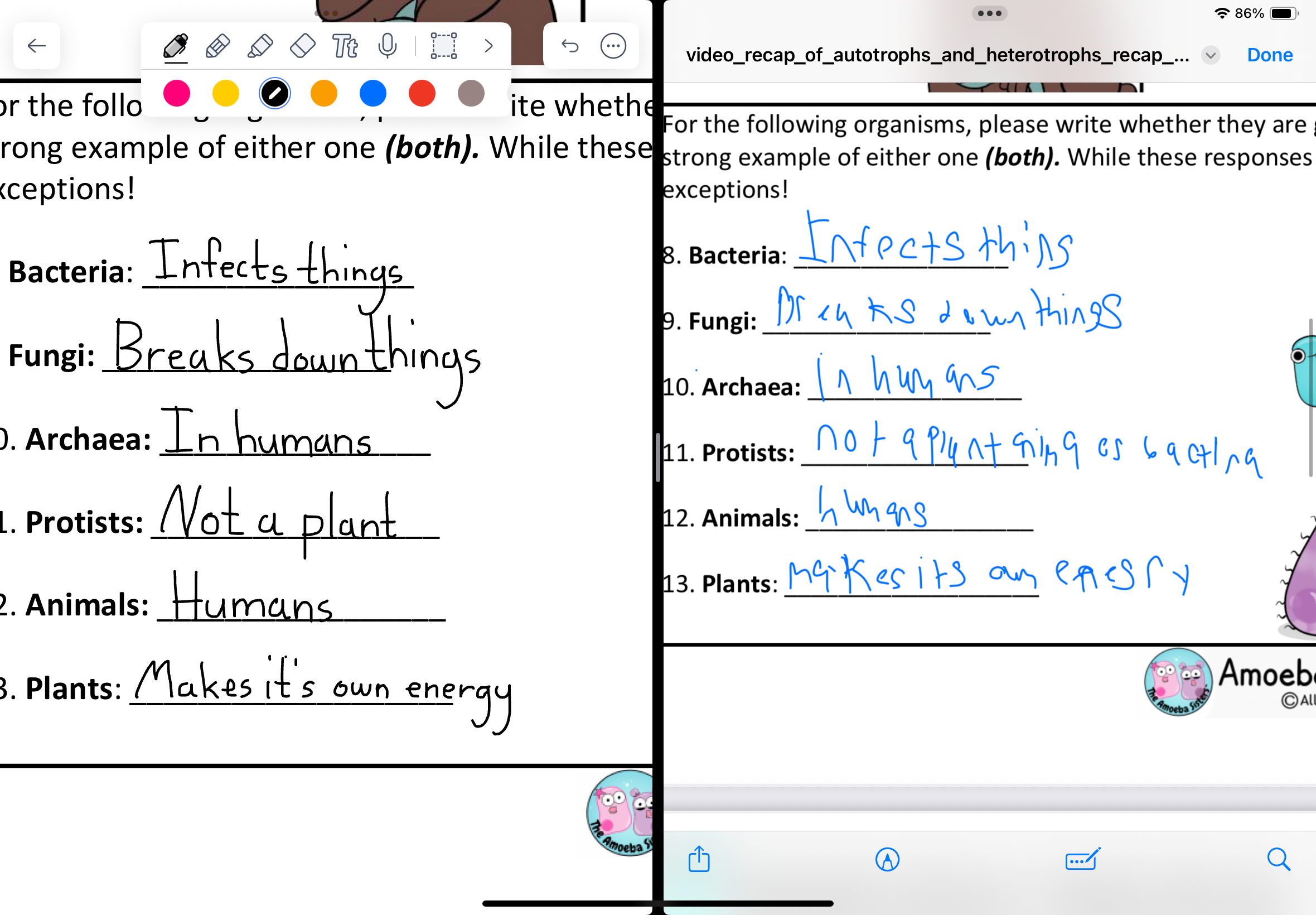Pick the pink color swatch

pyautogui.click(x=176, y=93)
